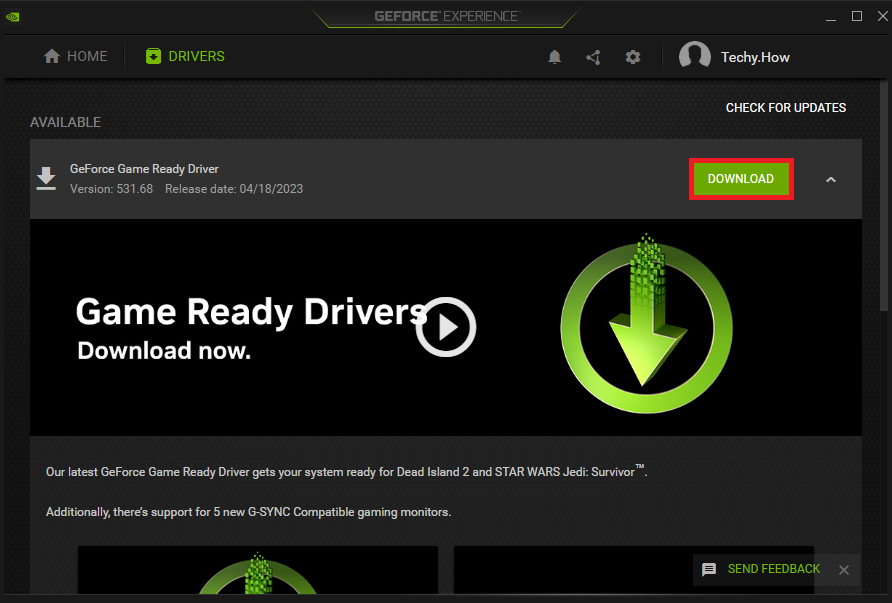Click the driver download arrow icon
The width and height of the screenshot is (892, 603).
coord(46,178)
